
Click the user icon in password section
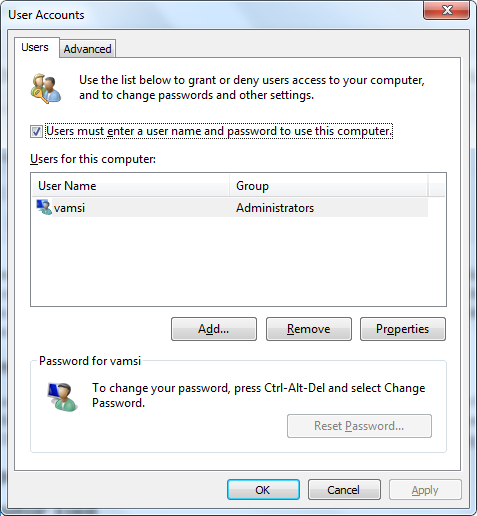coord(62,396)
